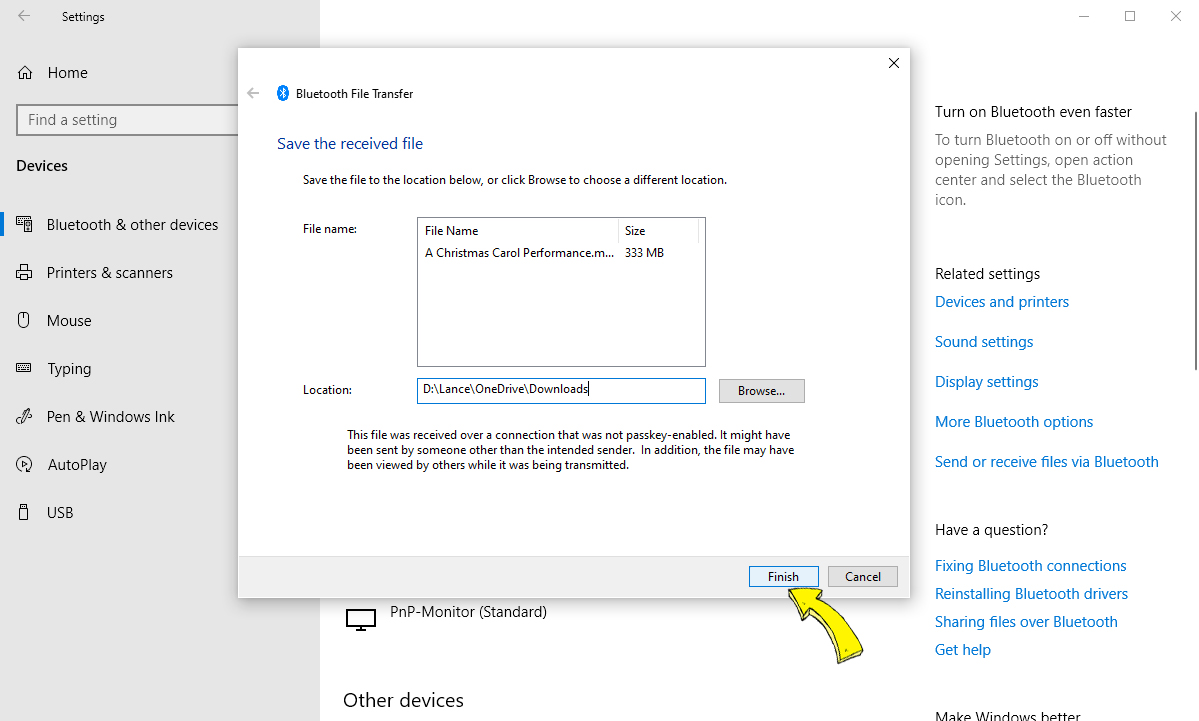Click the Typing keyboard icon
Viewport: 1199px width, 721px height.
[x=24, y=368]
